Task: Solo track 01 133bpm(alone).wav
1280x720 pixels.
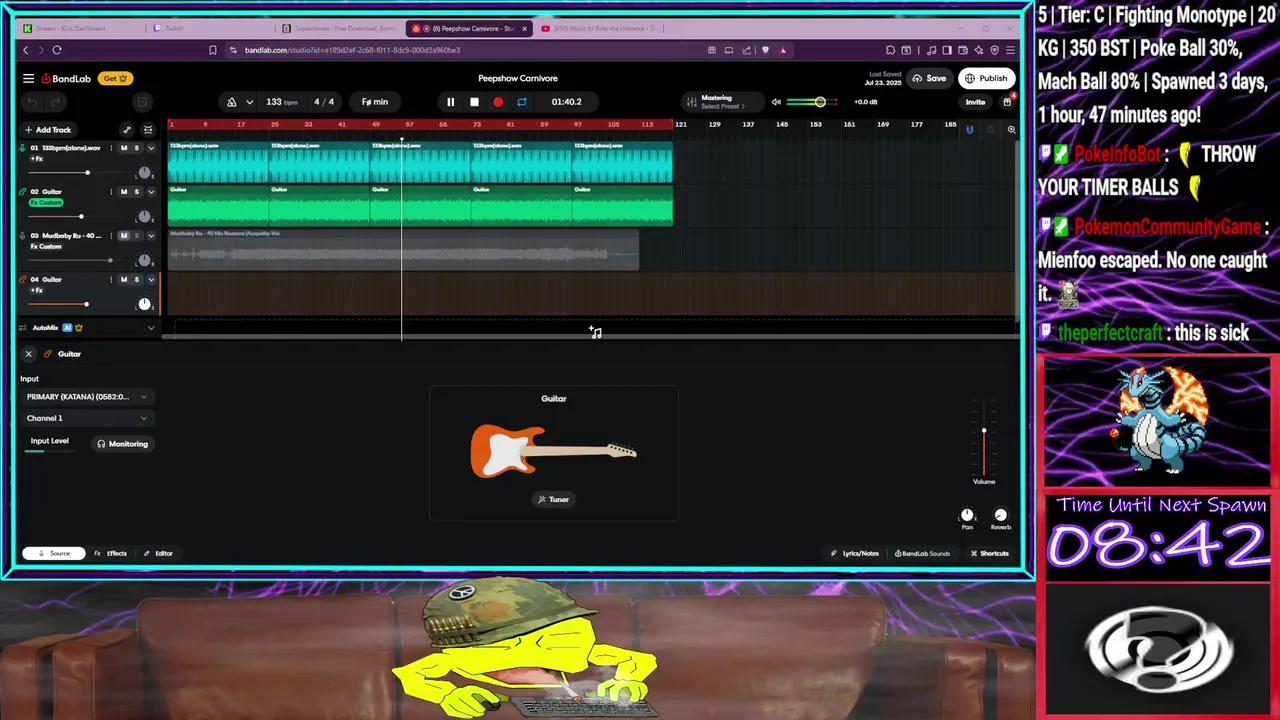Action: [137, 148]
